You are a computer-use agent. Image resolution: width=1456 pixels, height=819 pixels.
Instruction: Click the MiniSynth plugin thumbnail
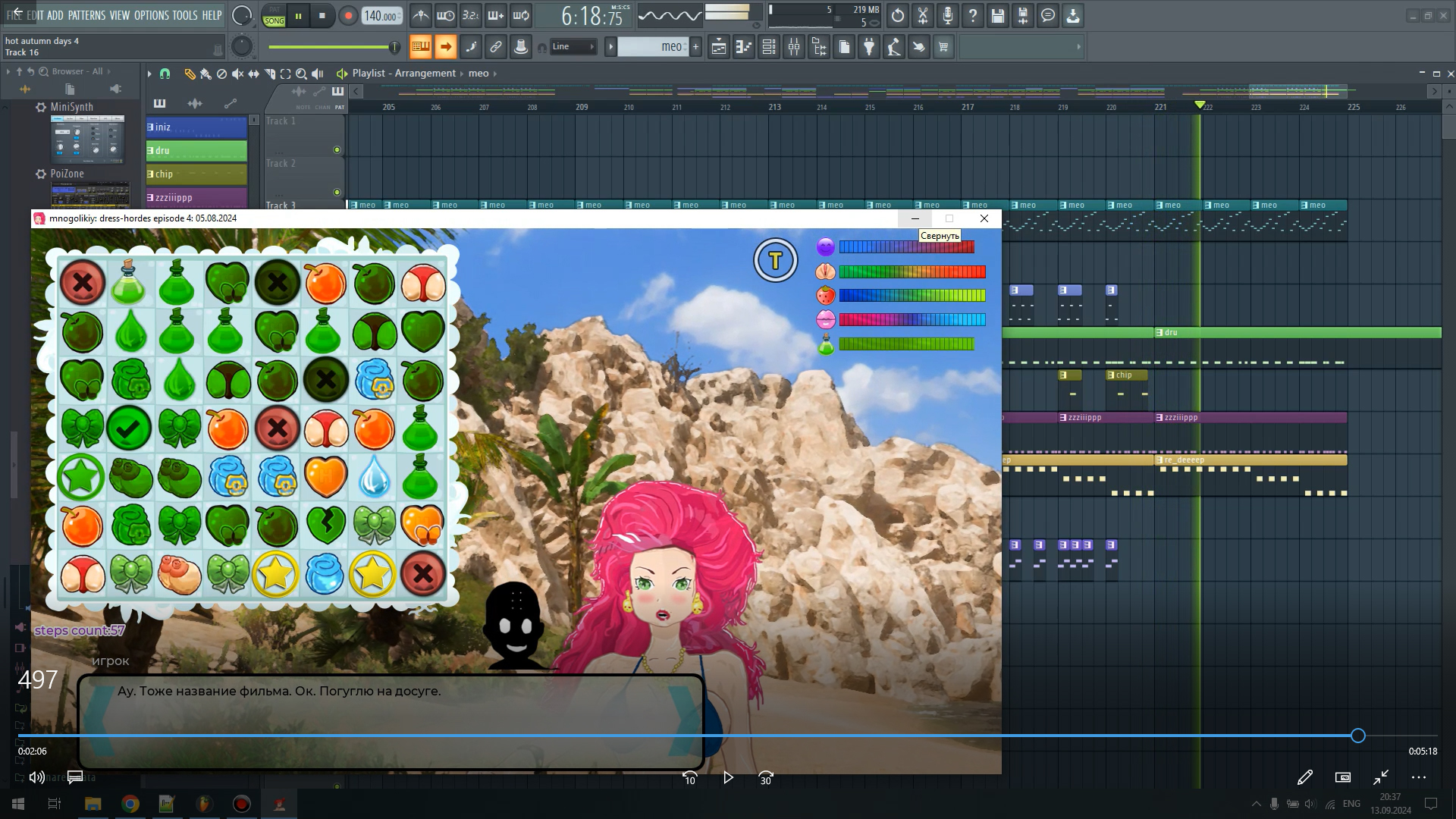88,139
